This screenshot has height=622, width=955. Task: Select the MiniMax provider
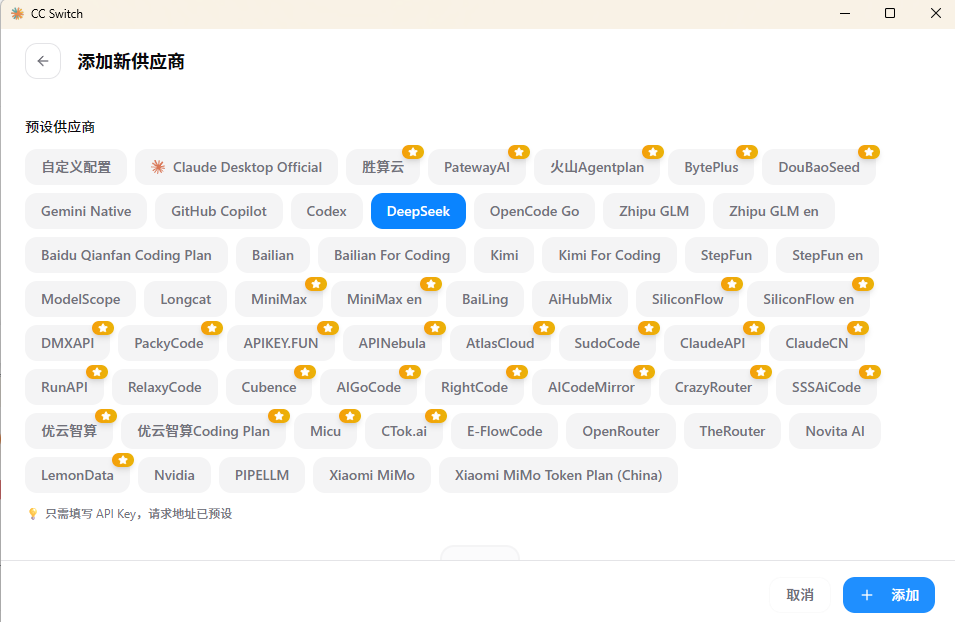click(x=278, y=299)
